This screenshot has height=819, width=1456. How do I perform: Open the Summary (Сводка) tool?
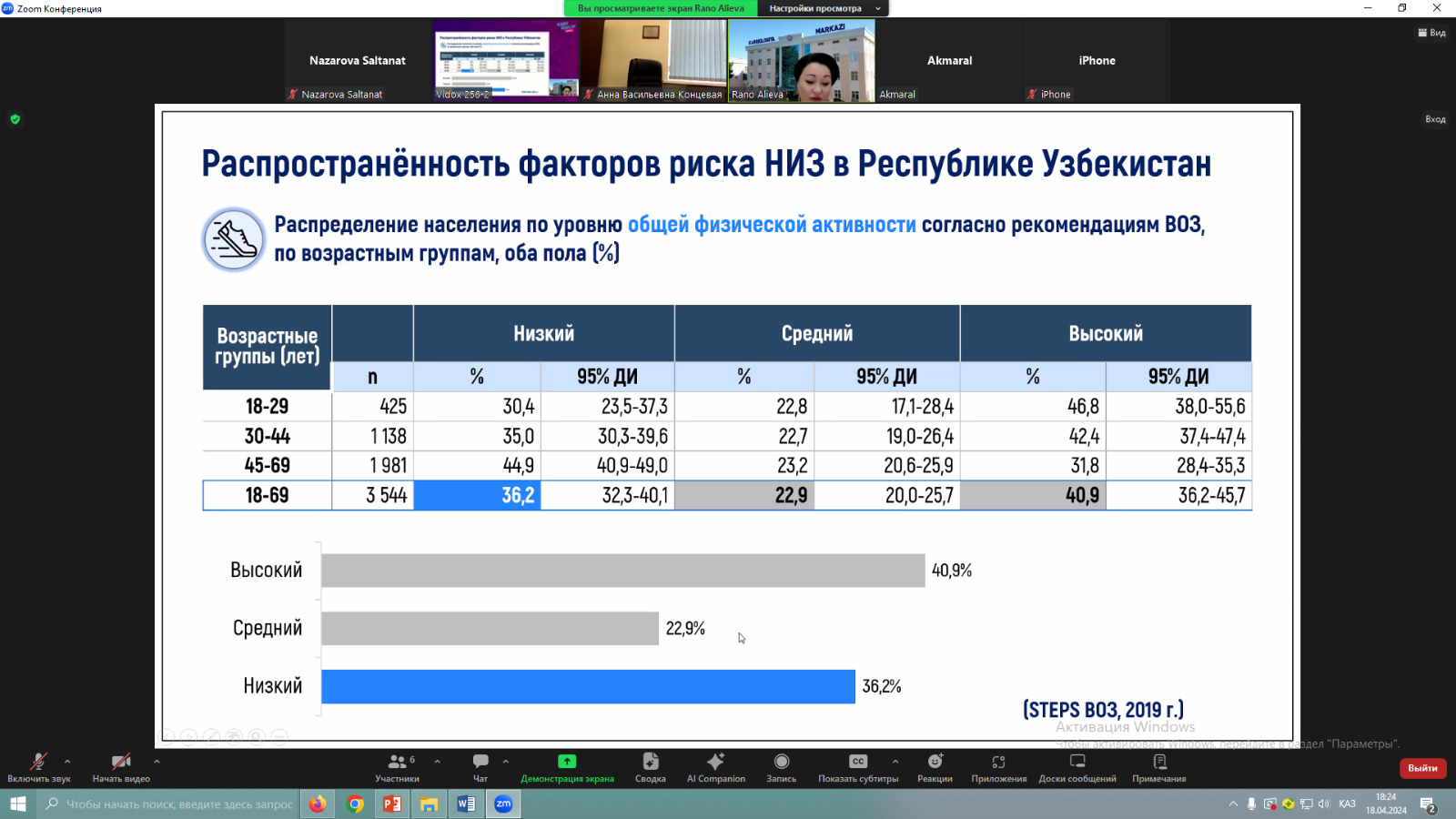point(650,763)
